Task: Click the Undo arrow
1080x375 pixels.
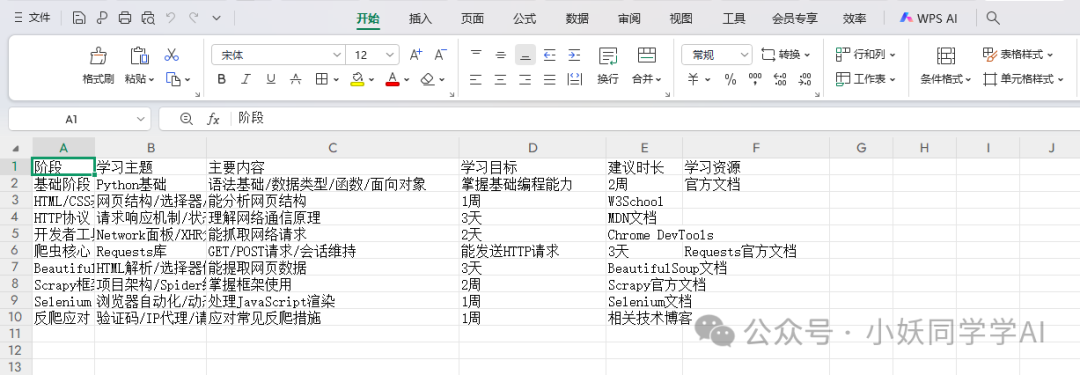Action: [x=171, y=19]
